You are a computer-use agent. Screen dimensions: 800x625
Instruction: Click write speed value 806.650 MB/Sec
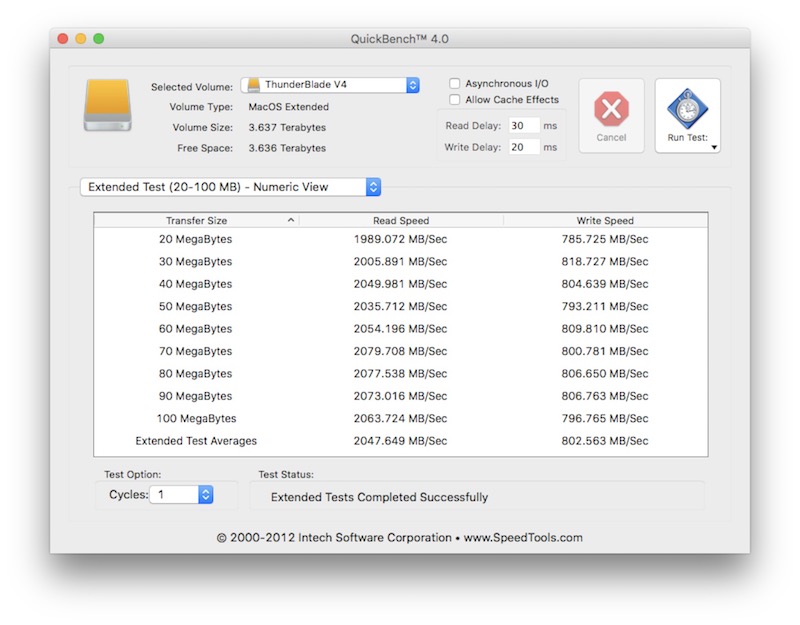pyautogui.click(x=605, y=373)
